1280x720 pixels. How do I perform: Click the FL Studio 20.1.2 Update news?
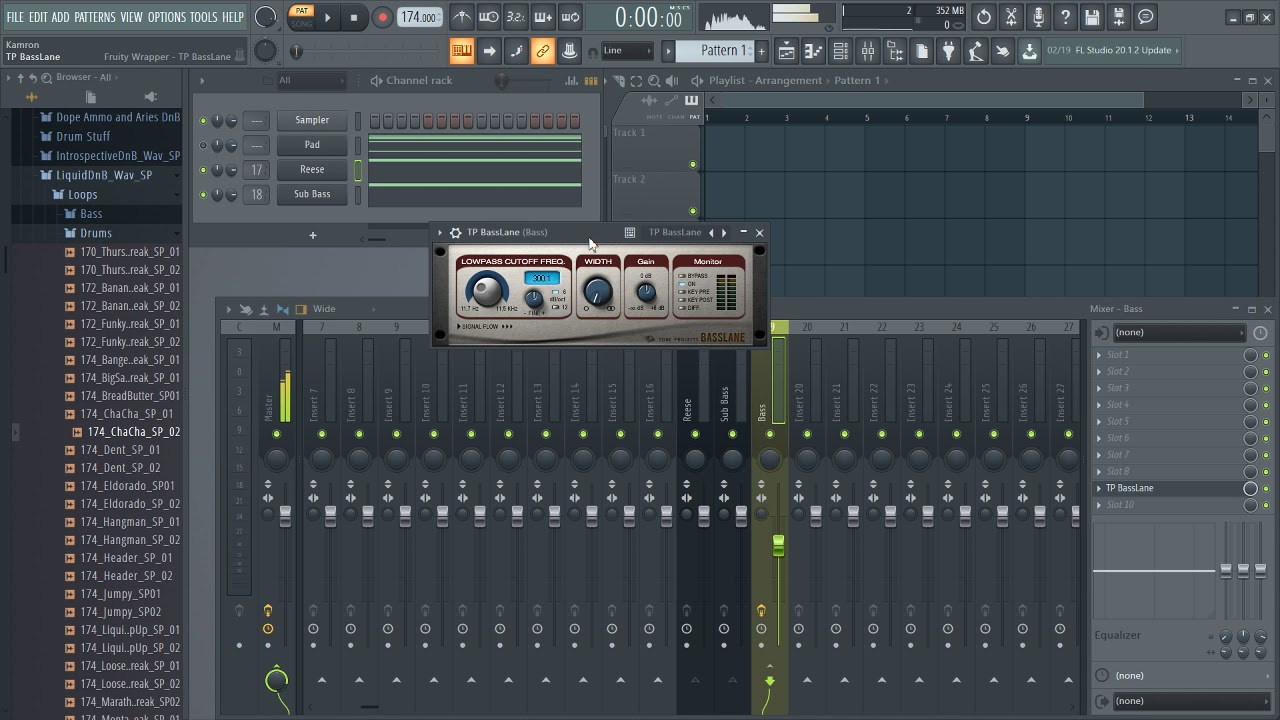tap(1115, 50)
